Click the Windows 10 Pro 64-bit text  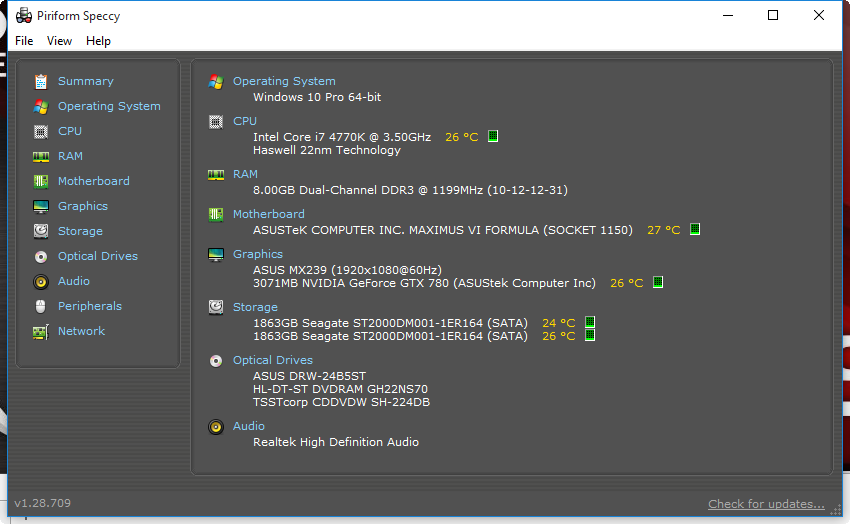click(x=317, y=98)
